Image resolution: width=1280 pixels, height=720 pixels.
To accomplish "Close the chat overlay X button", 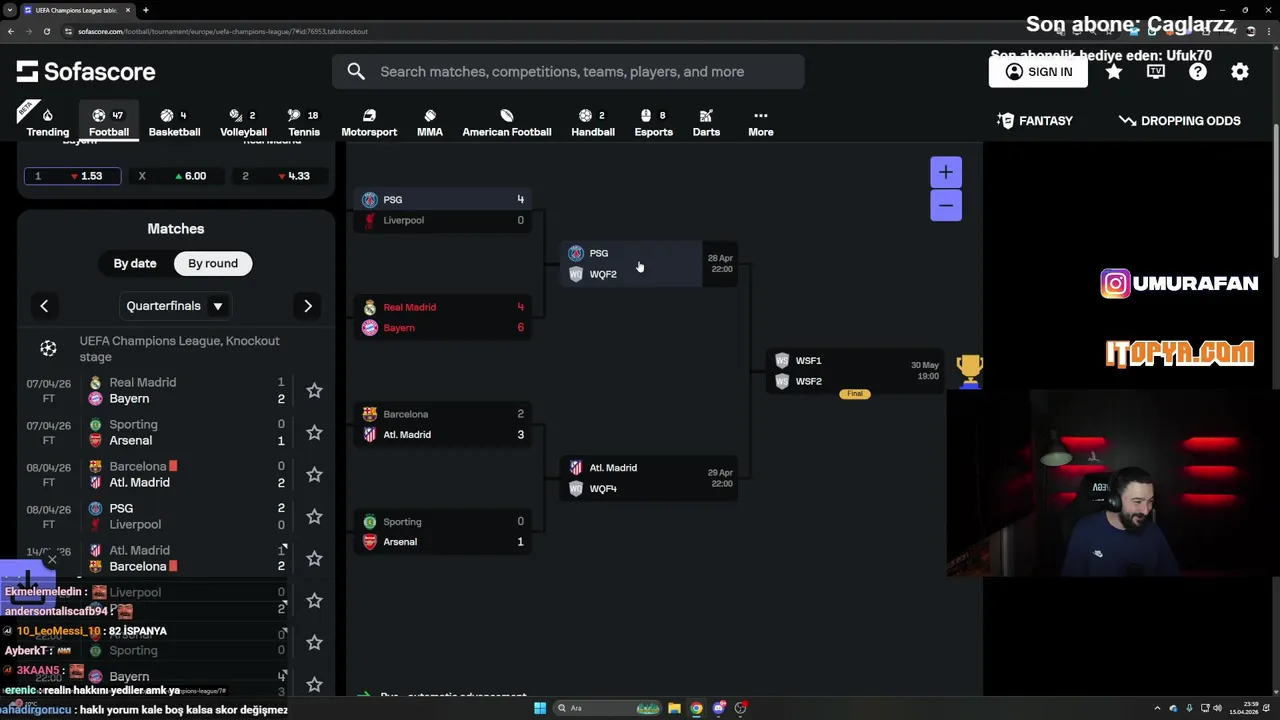I will point(52,559).
